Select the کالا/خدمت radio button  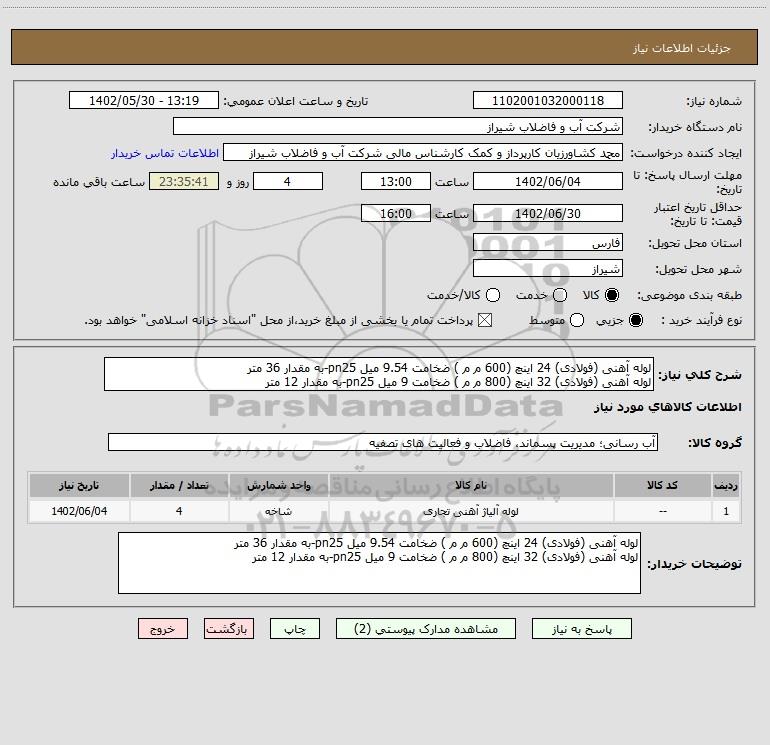[493, 295]
